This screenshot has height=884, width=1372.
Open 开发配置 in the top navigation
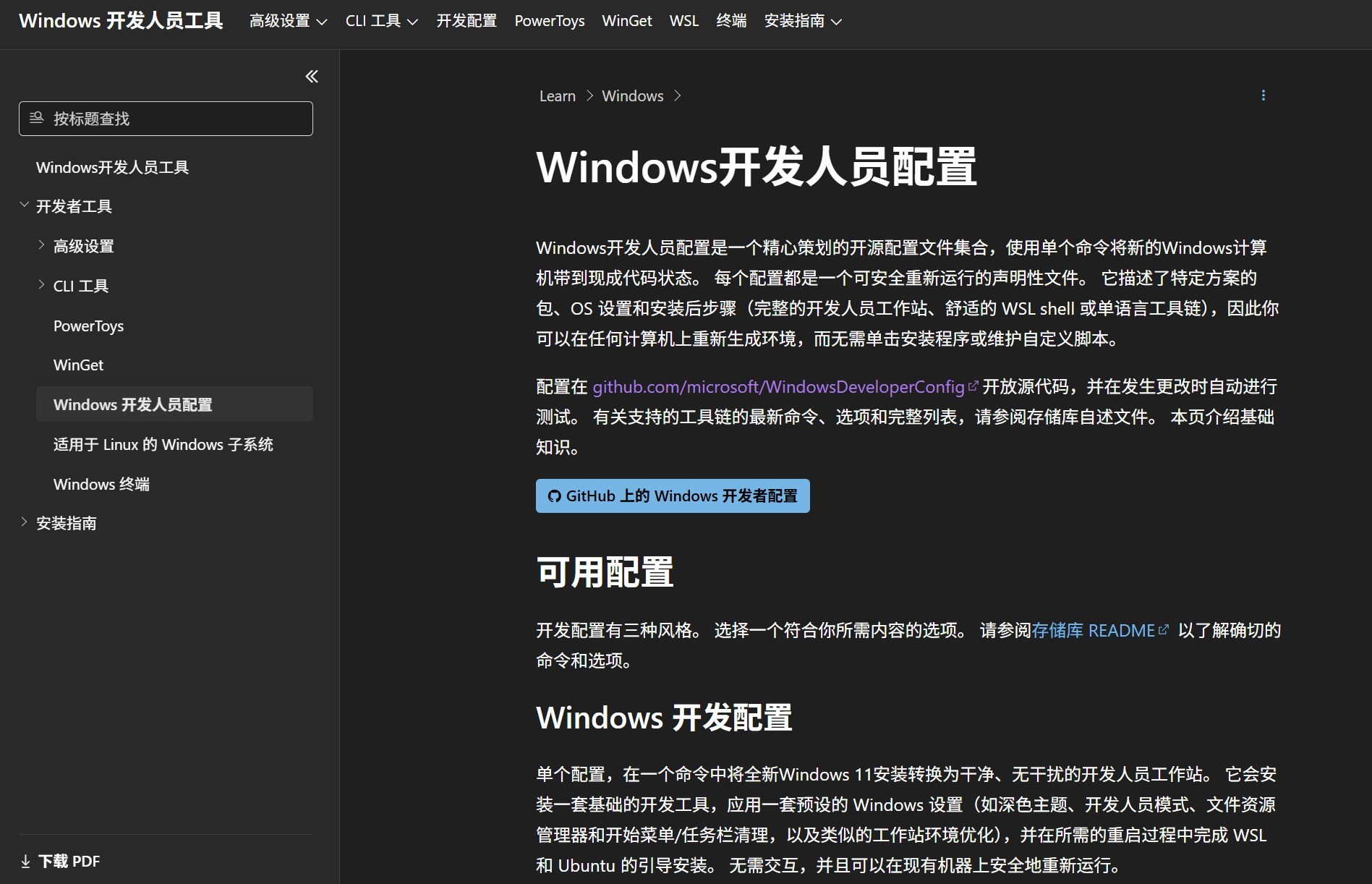[x=466, y=21]
